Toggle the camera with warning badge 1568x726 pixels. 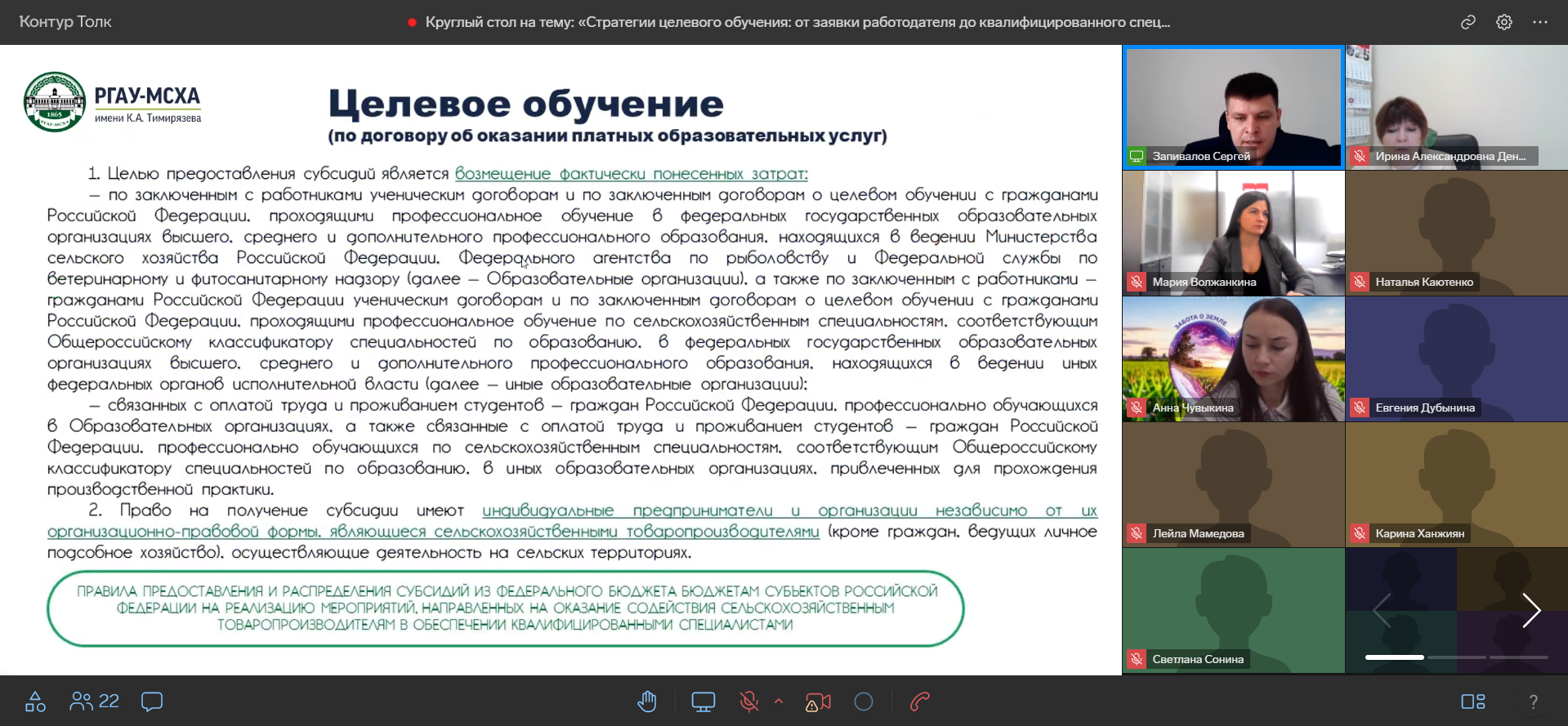(818, 702)
